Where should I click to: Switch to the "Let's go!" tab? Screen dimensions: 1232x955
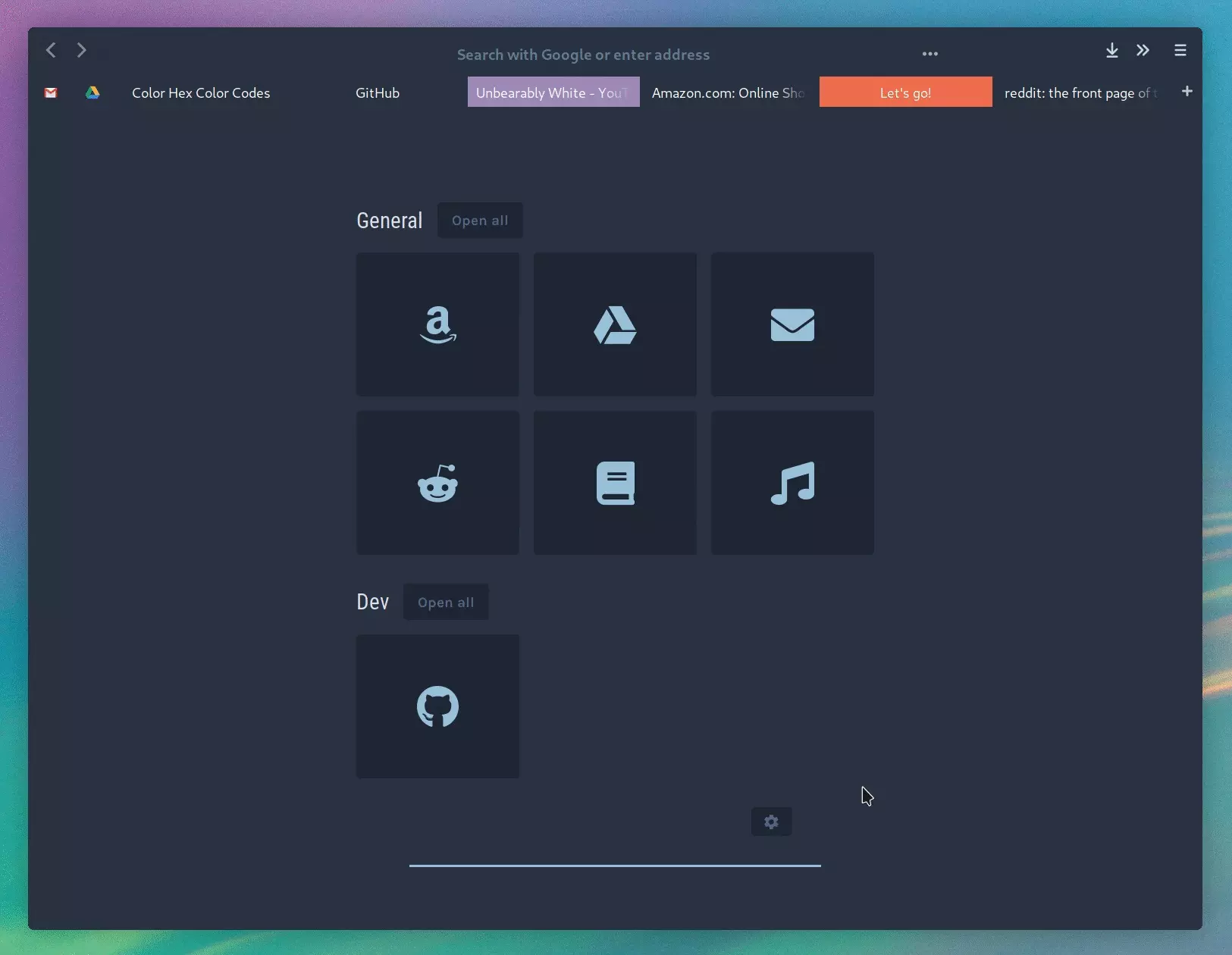[x=904, y=92]
